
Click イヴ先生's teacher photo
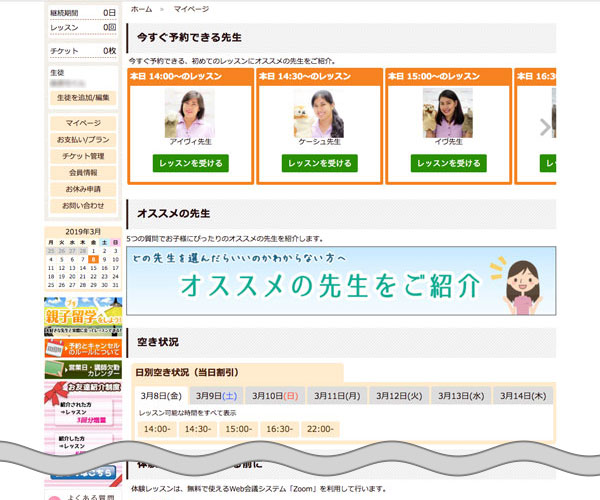[x=447, y=113]
